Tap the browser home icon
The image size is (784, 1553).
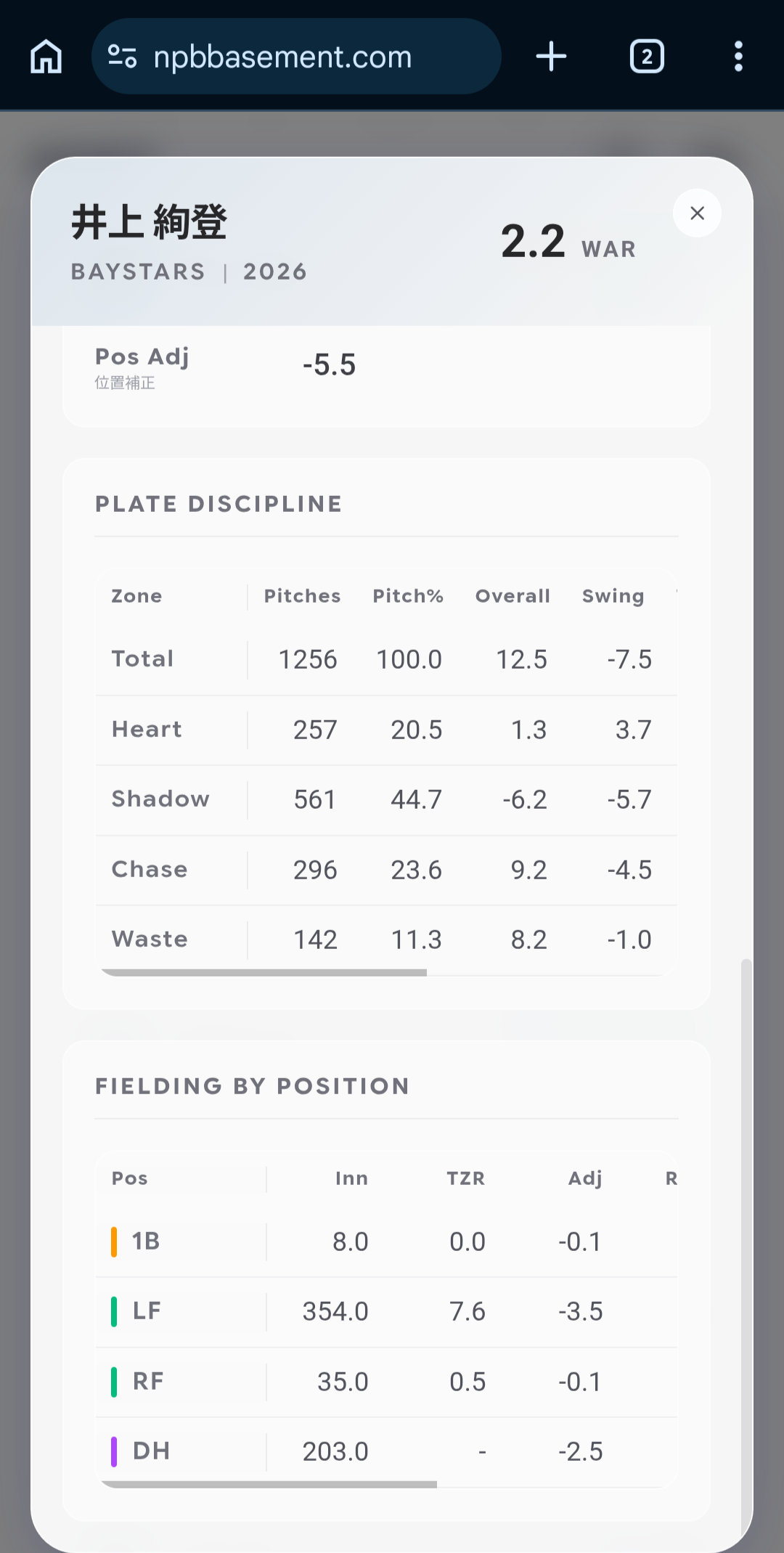(x=46, y=57)
